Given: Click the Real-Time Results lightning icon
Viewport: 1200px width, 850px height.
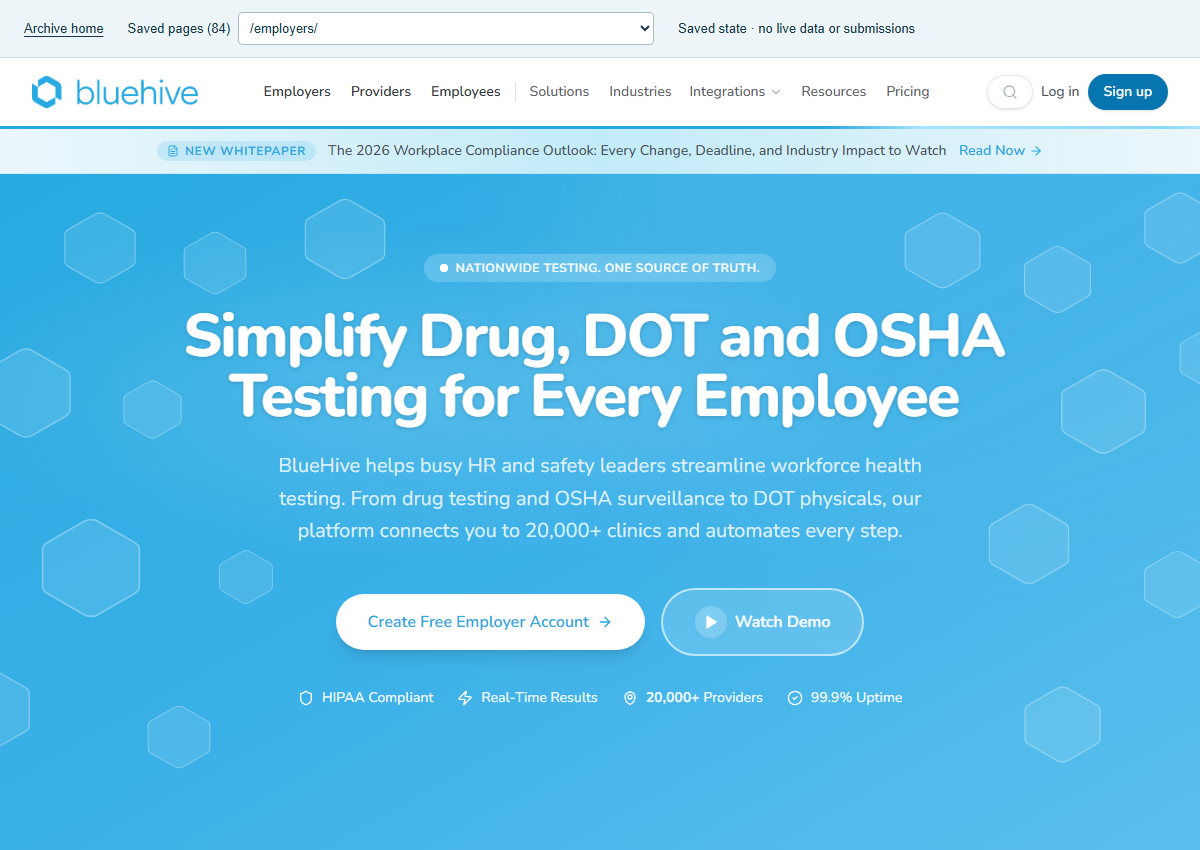Looking at the screenshot, I should (x=465, y=698).
